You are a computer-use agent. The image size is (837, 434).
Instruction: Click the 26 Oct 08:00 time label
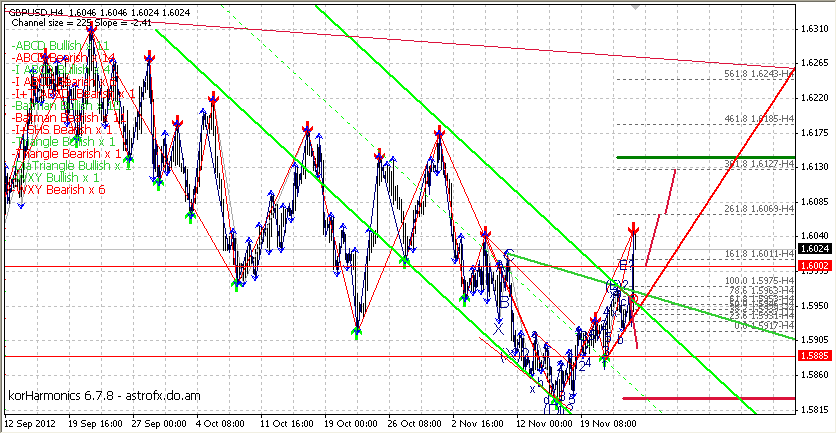[x=415, y=424]
